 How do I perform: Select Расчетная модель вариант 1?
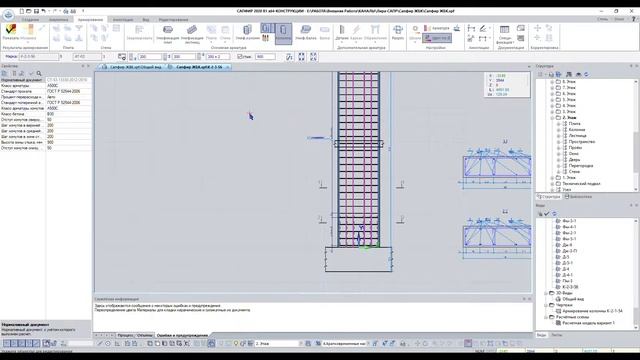588,323
